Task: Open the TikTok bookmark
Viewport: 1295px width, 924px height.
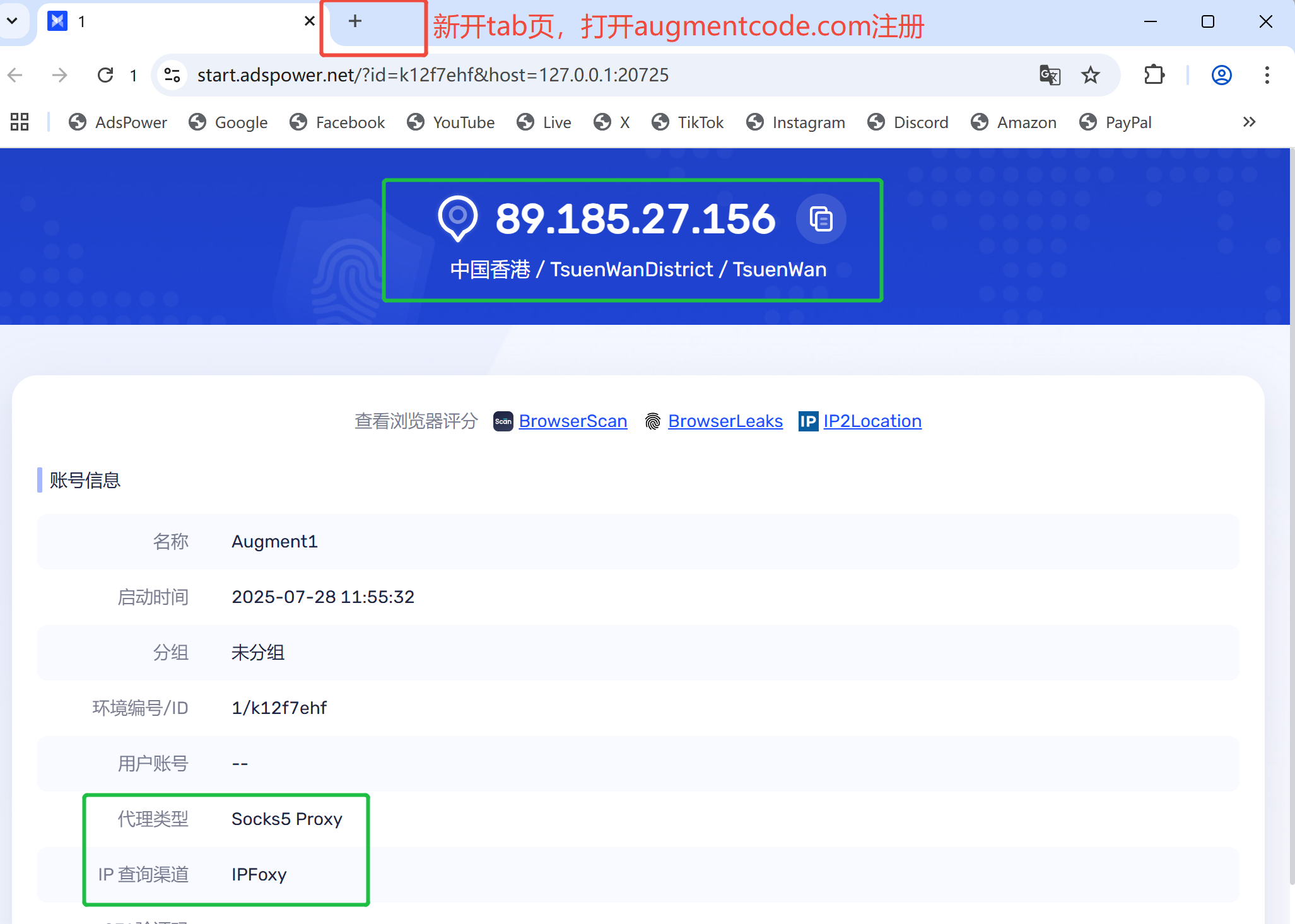Action: (x=688, y=122)
